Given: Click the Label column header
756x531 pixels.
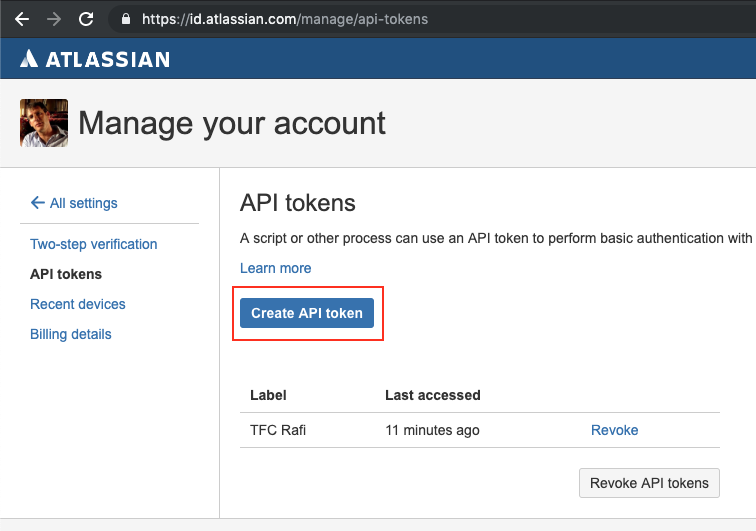Looking at the screenshot, I should pos(268,395).
